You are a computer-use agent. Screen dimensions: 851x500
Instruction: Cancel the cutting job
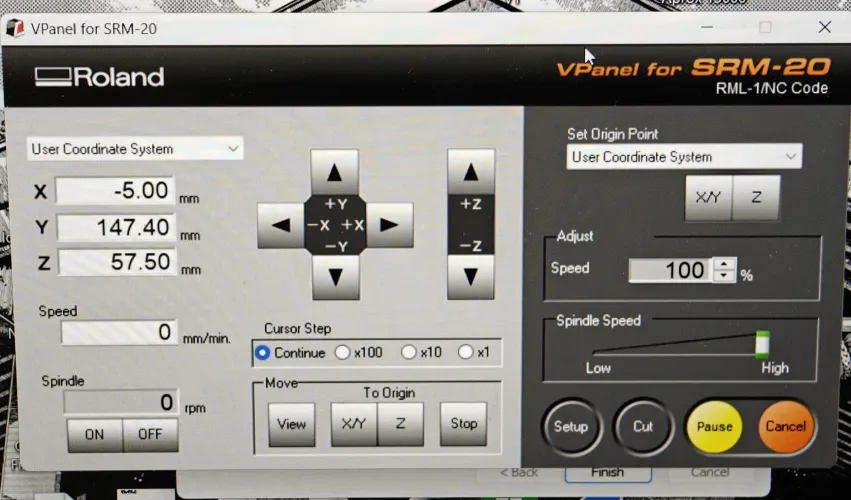(786, 427)
